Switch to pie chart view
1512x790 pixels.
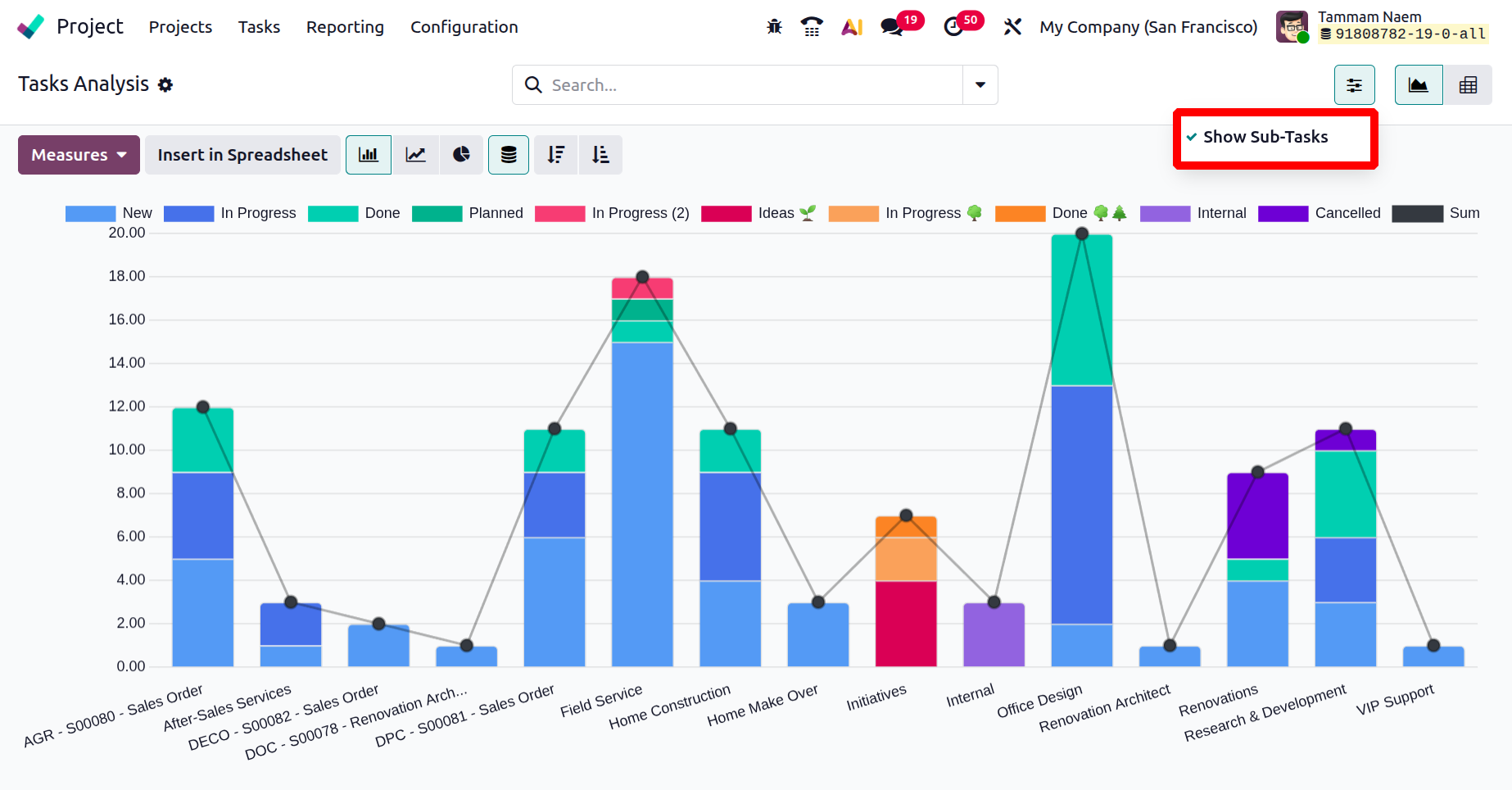click(462, 155)
